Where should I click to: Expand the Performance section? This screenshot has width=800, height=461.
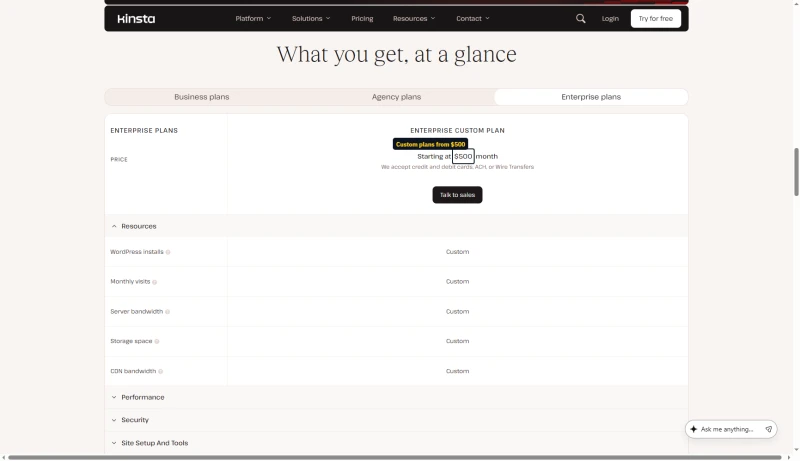click(x=396, y=397)
